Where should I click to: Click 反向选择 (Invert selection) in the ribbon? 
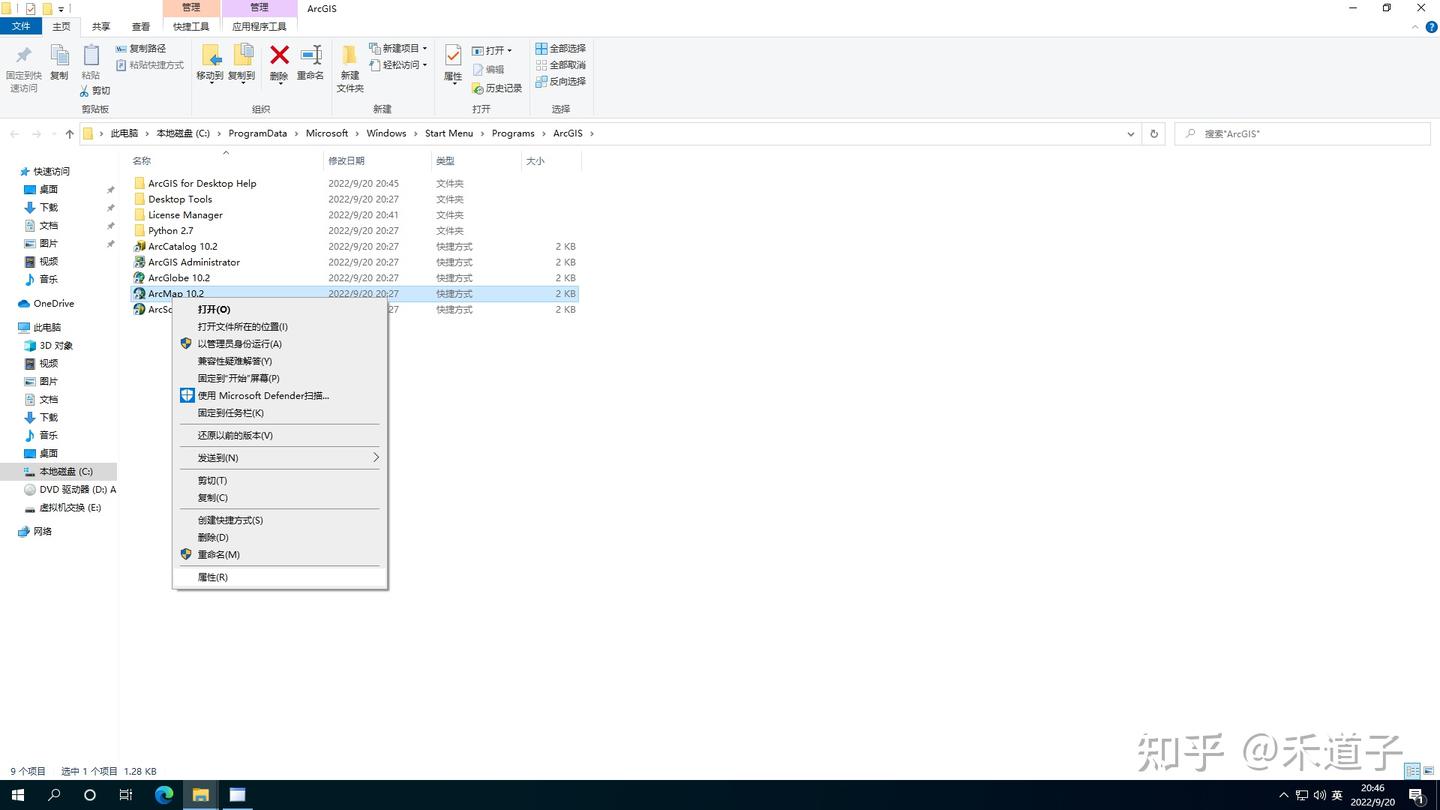pyautogui.click(x=562, y=81)
